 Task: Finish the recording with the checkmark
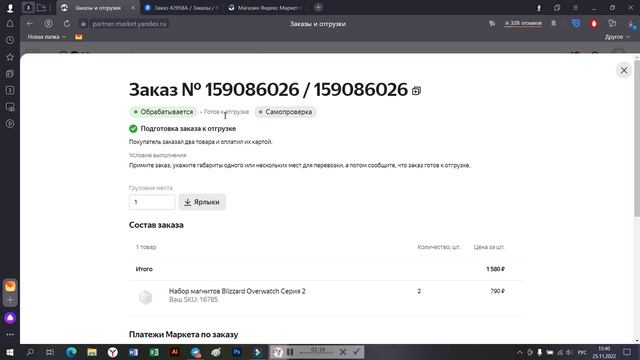356,352
